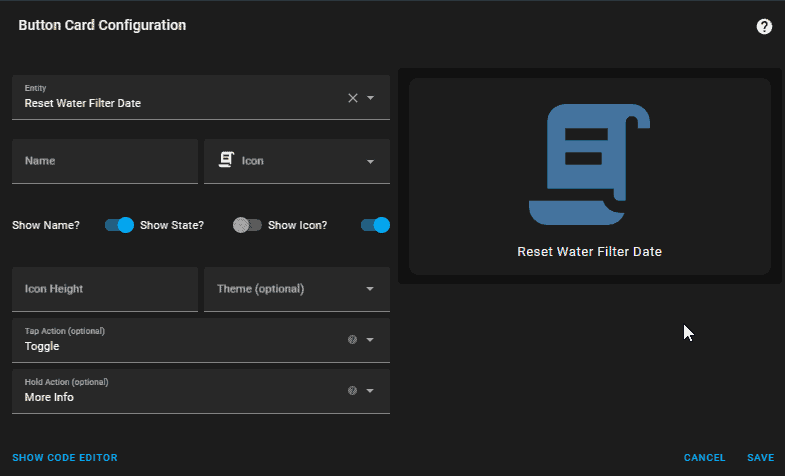Click the More Info value in Hold Action
This screenshot has width=785, height=476.
tap(49, 397)
